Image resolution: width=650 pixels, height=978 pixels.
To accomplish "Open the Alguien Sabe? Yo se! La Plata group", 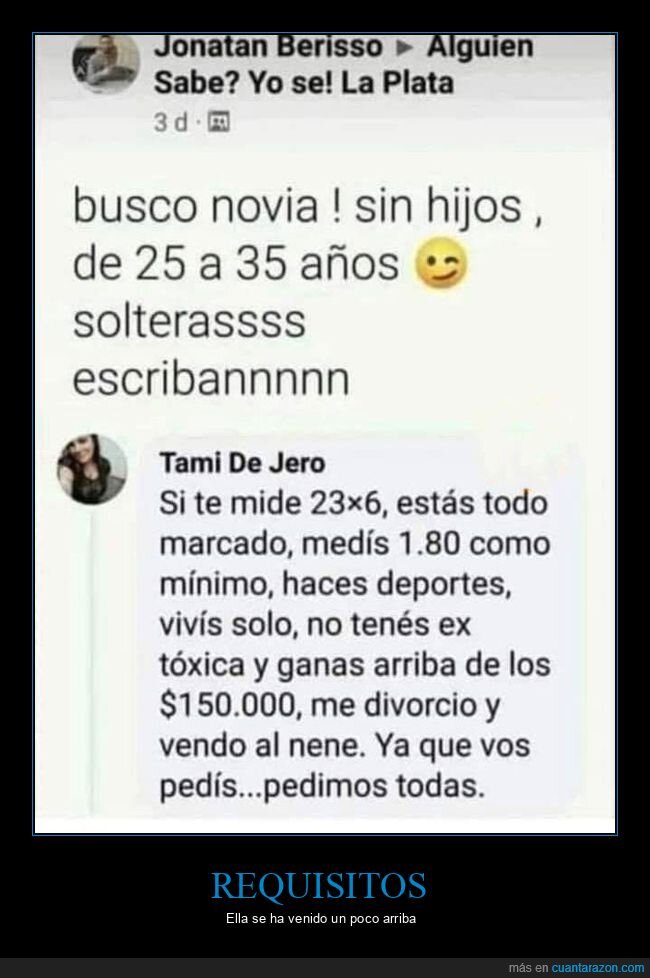I will (x=344, y=65).
